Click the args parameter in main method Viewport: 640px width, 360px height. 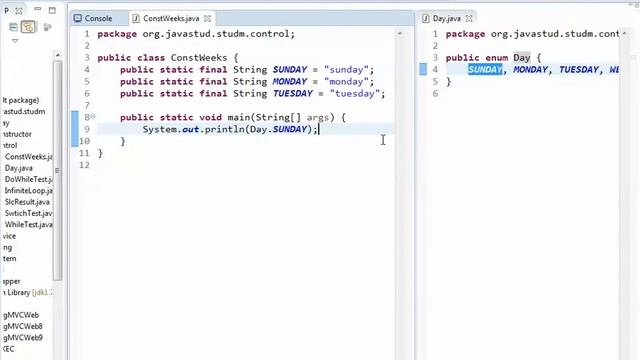click(318, 118)
